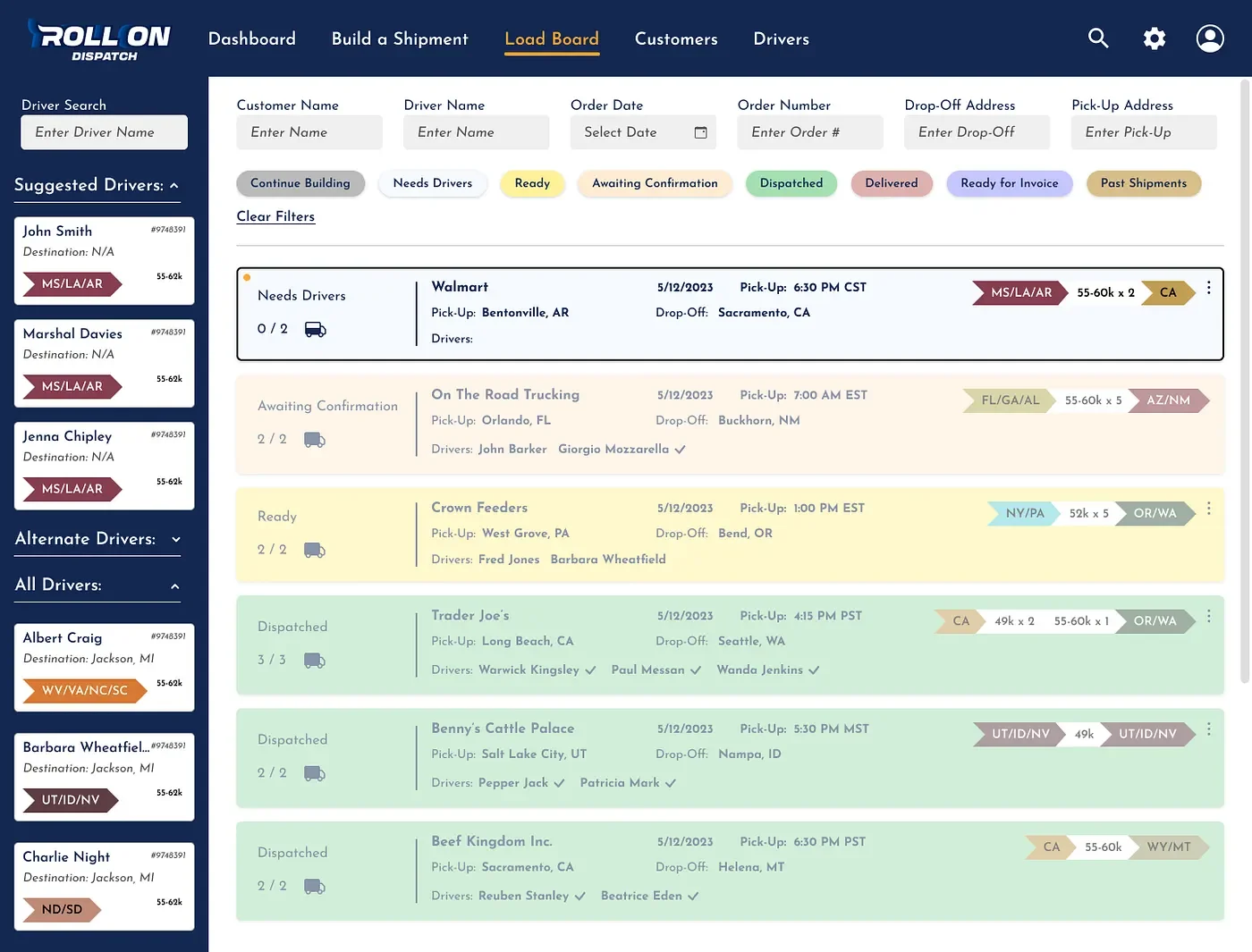This screenshot has height=952, width=1252.
Task: Click truck icon in Benny's Cattle Palace row
Action: [x=315, y=773]
